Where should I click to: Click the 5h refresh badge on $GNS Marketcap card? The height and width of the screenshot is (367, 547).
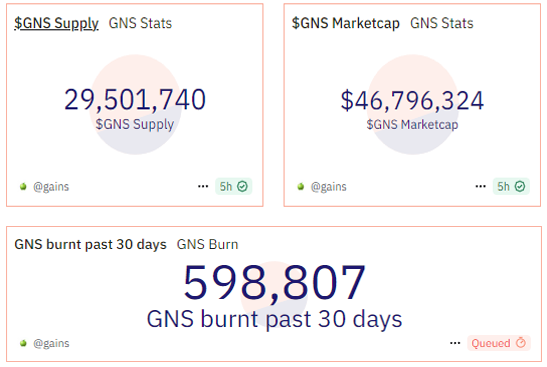click(511, 186)
